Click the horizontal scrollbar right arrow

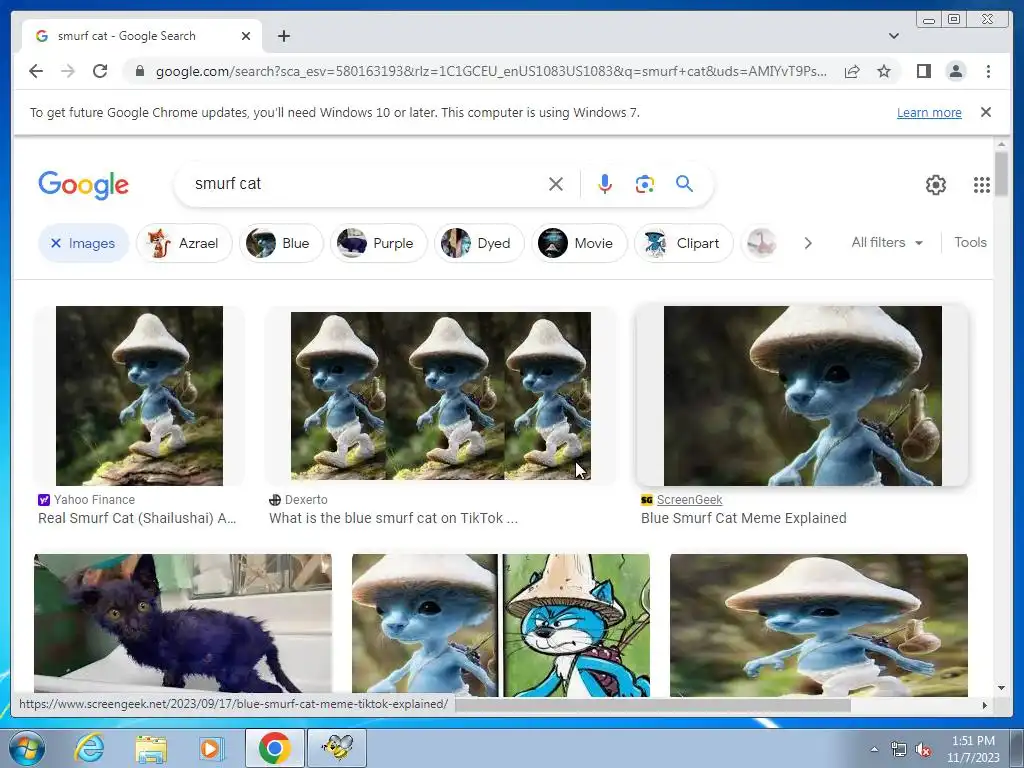985,705
